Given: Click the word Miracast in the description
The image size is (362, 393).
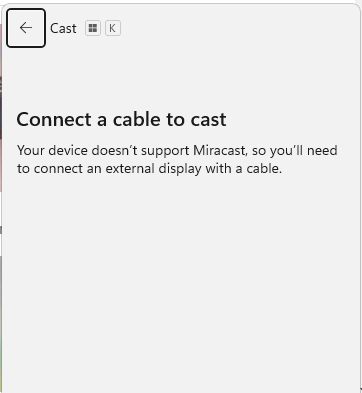Looking at the screenshot, I should (x=220, y=150).
